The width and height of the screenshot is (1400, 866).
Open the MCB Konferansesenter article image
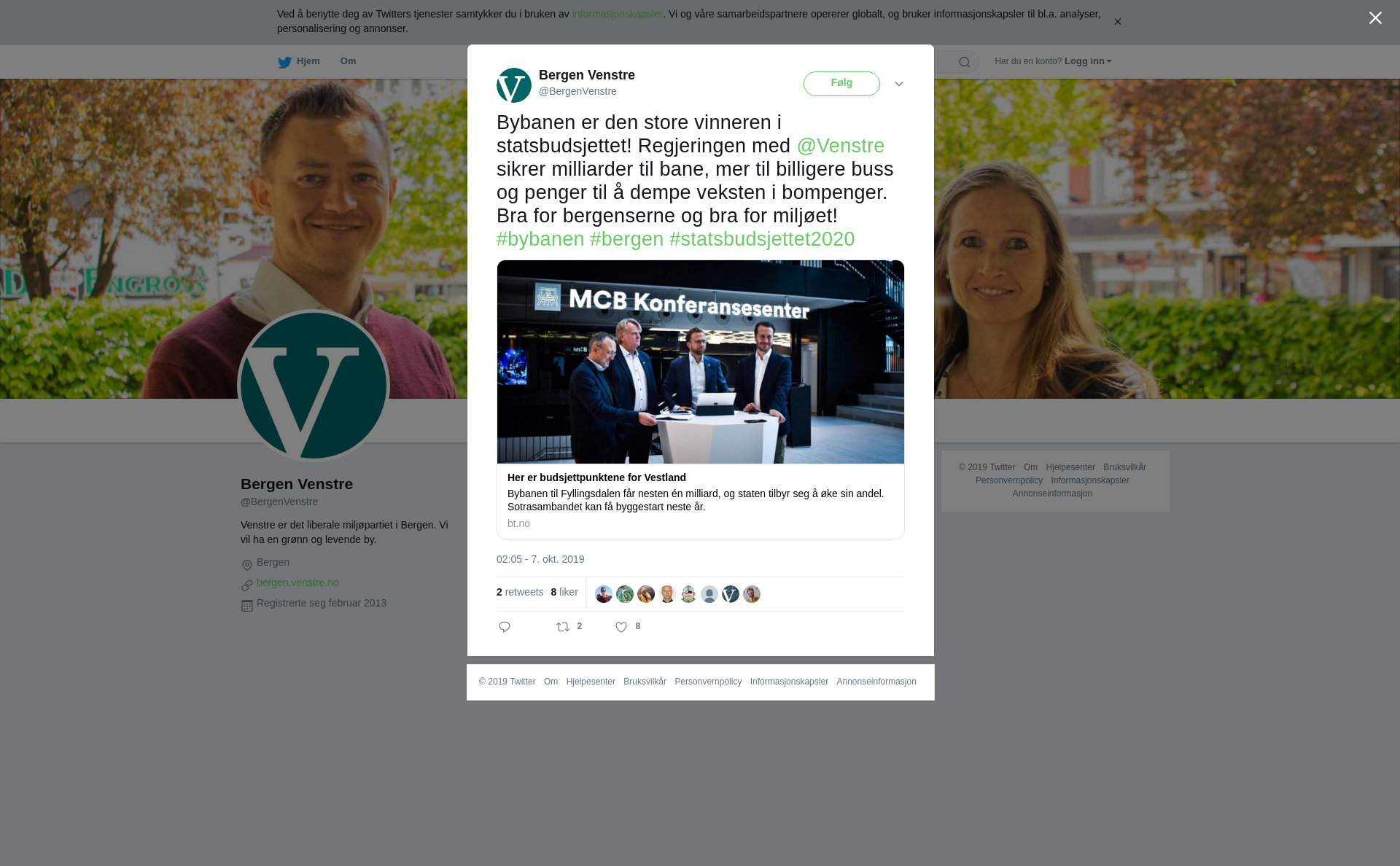click(701, 362)
